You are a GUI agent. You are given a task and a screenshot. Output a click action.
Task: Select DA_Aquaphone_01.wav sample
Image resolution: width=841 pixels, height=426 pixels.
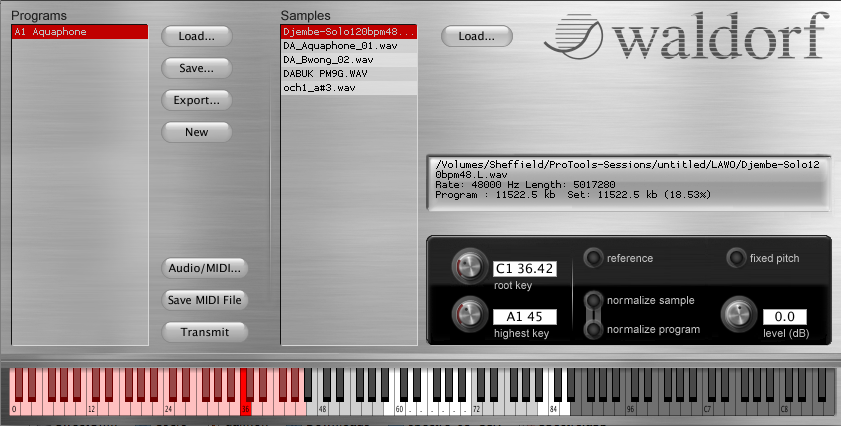coord(349,46)
